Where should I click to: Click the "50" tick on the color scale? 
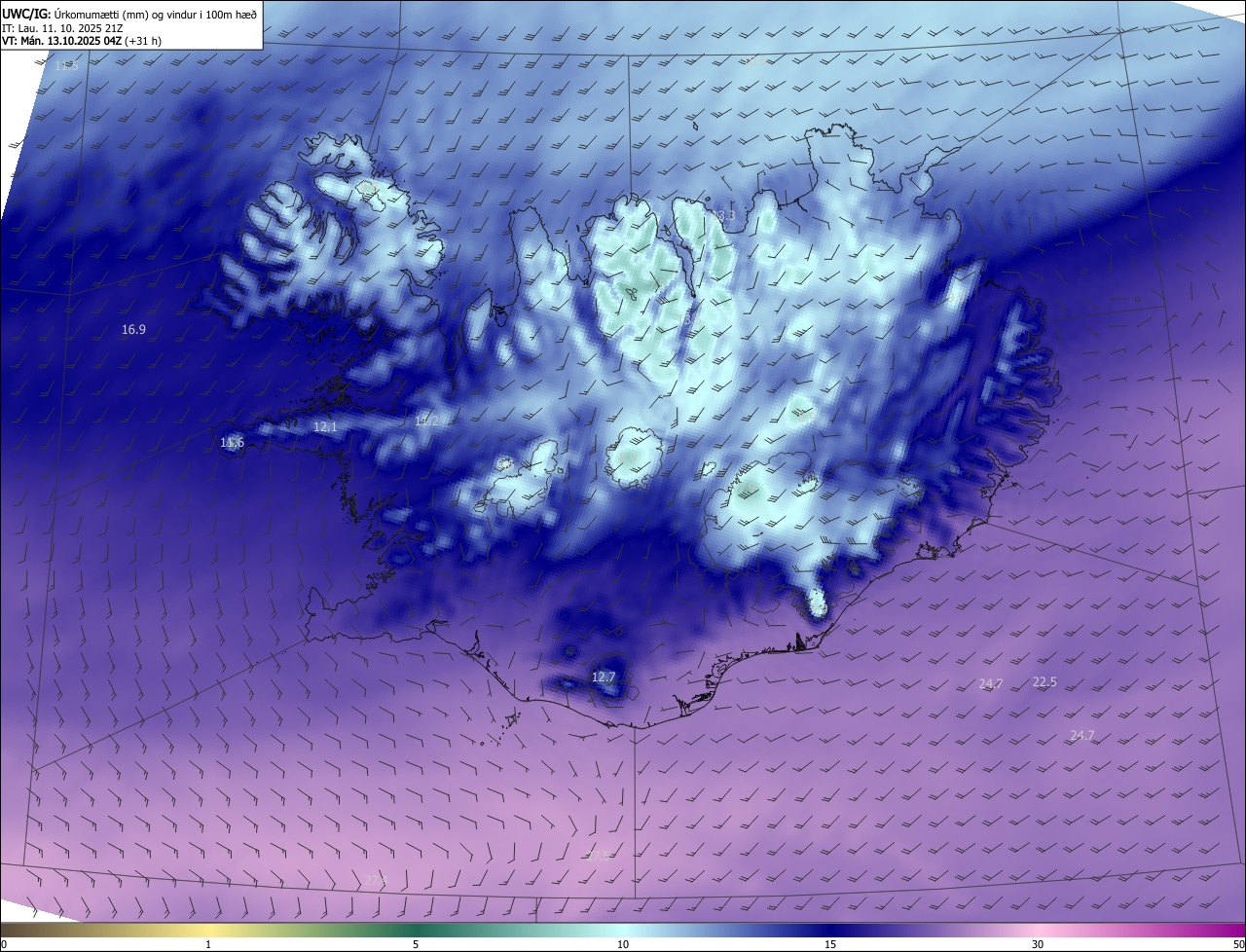point(1238,944)
